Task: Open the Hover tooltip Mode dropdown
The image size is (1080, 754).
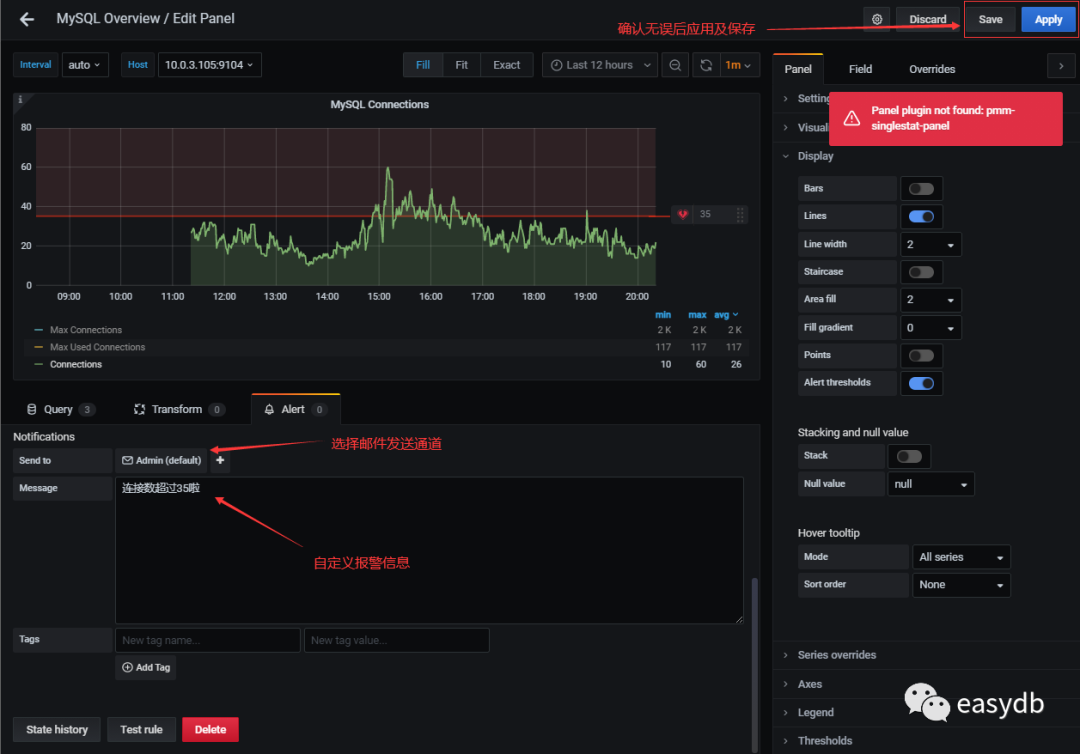Action: coord(960,557)
